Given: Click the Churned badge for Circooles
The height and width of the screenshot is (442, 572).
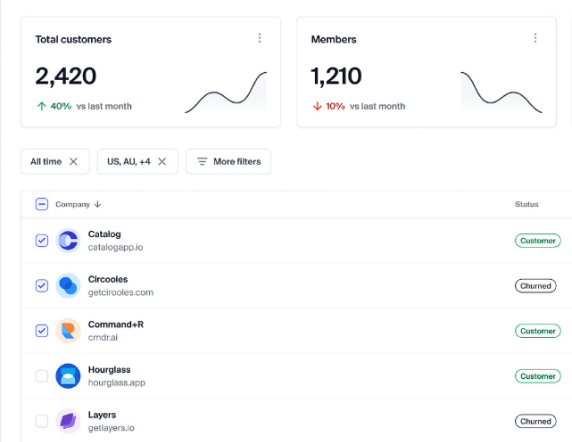Looking at the screenshot, I should coord(536,286).
